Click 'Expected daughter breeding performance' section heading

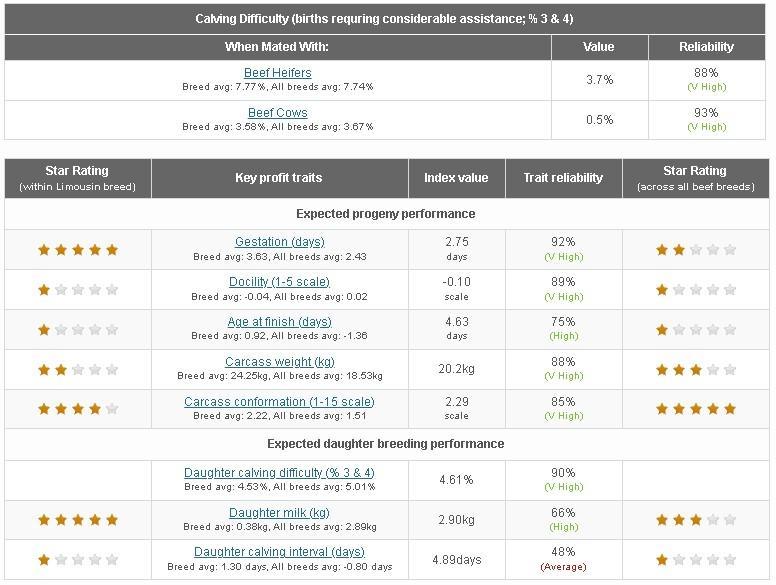(x=386, y=443)
